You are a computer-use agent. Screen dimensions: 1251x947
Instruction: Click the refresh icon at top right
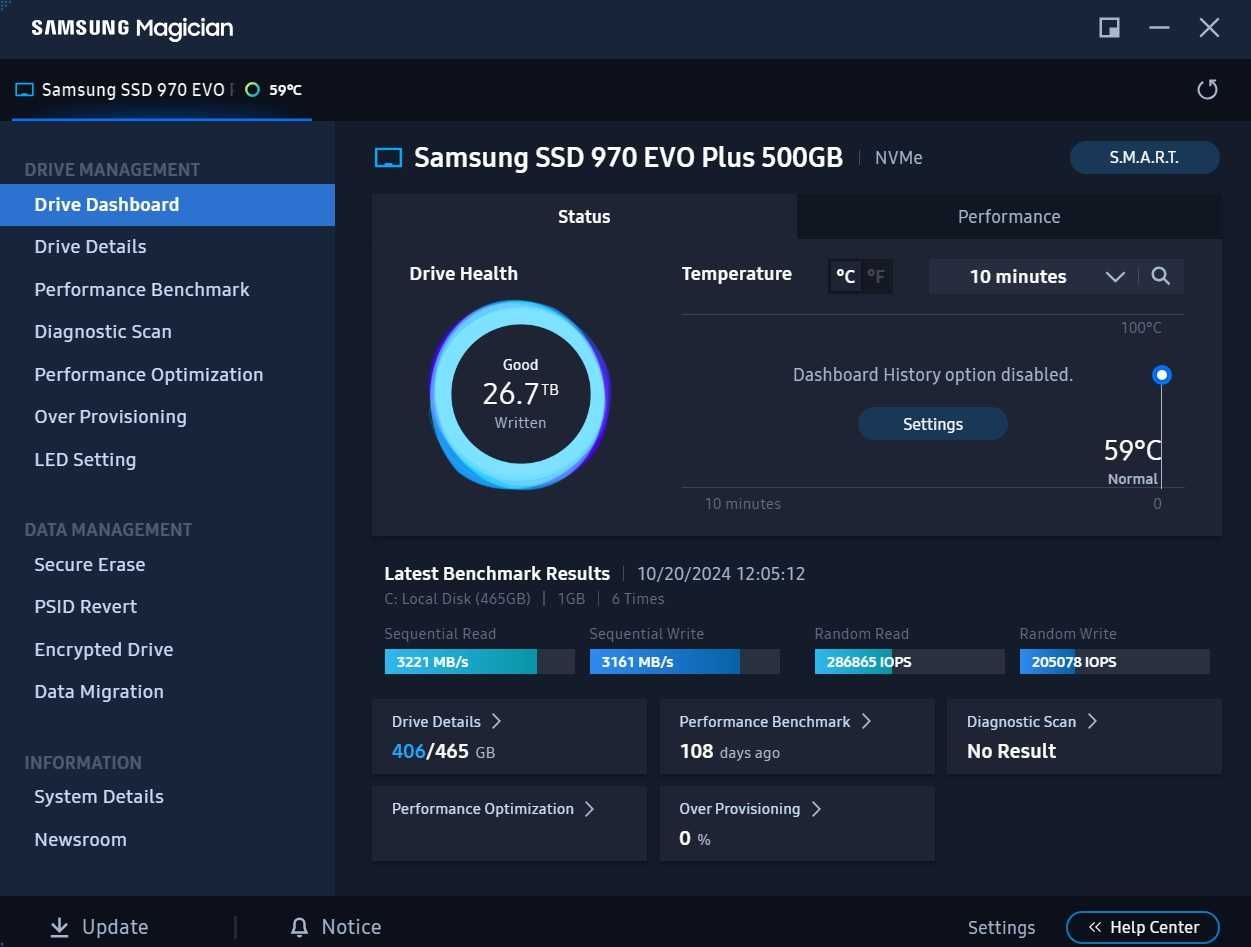[1207, 90]
